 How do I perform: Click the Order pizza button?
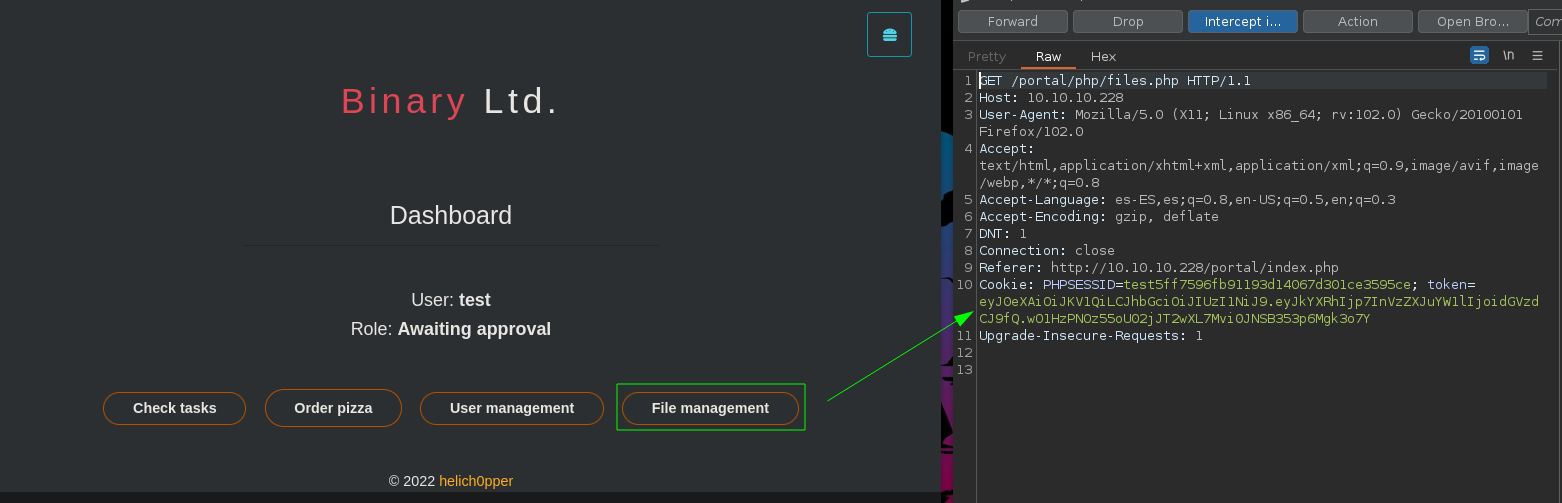[333, 408]
